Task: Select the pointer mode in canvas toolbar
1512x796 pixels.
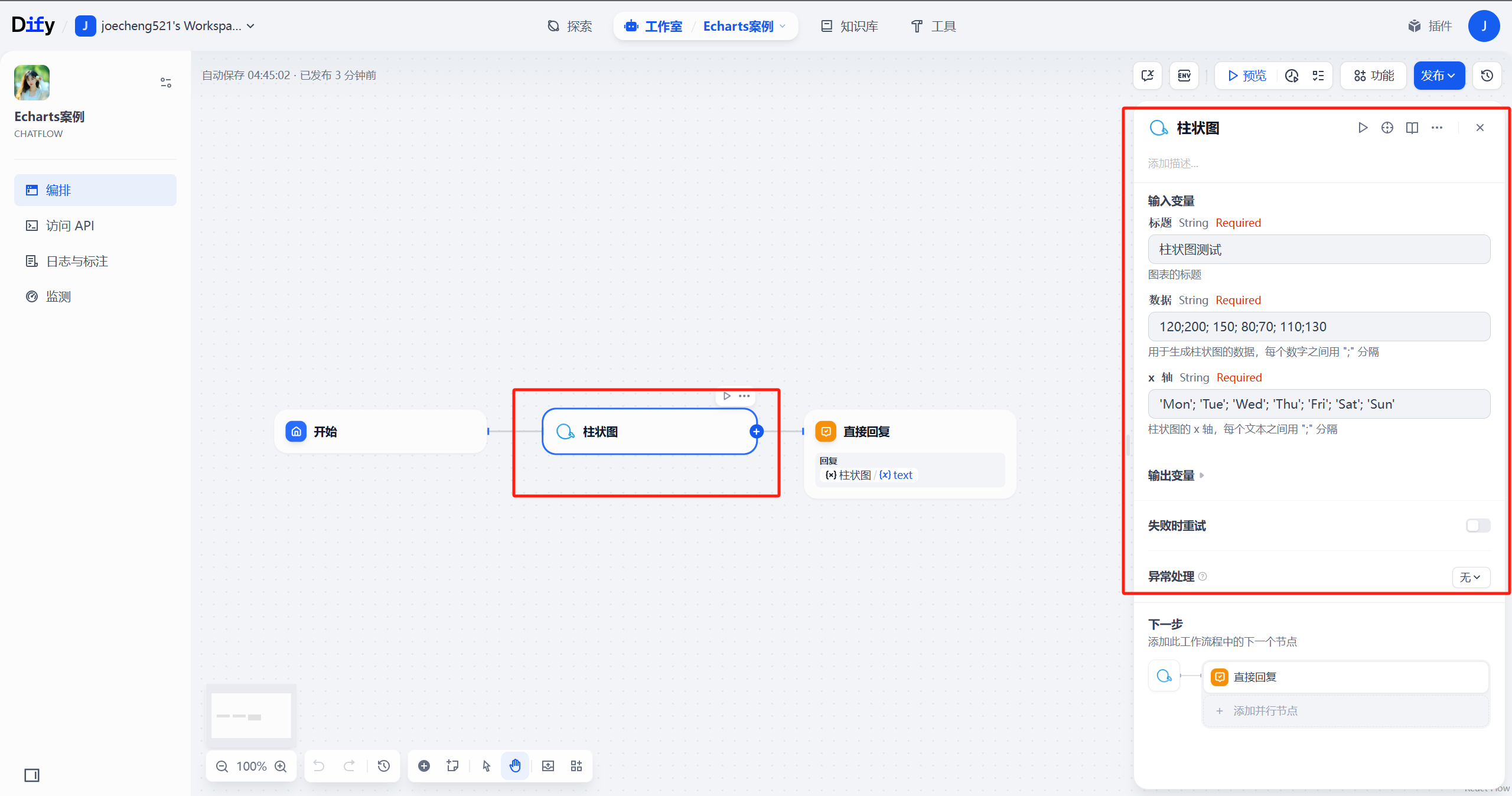Action: click(485, 766)
